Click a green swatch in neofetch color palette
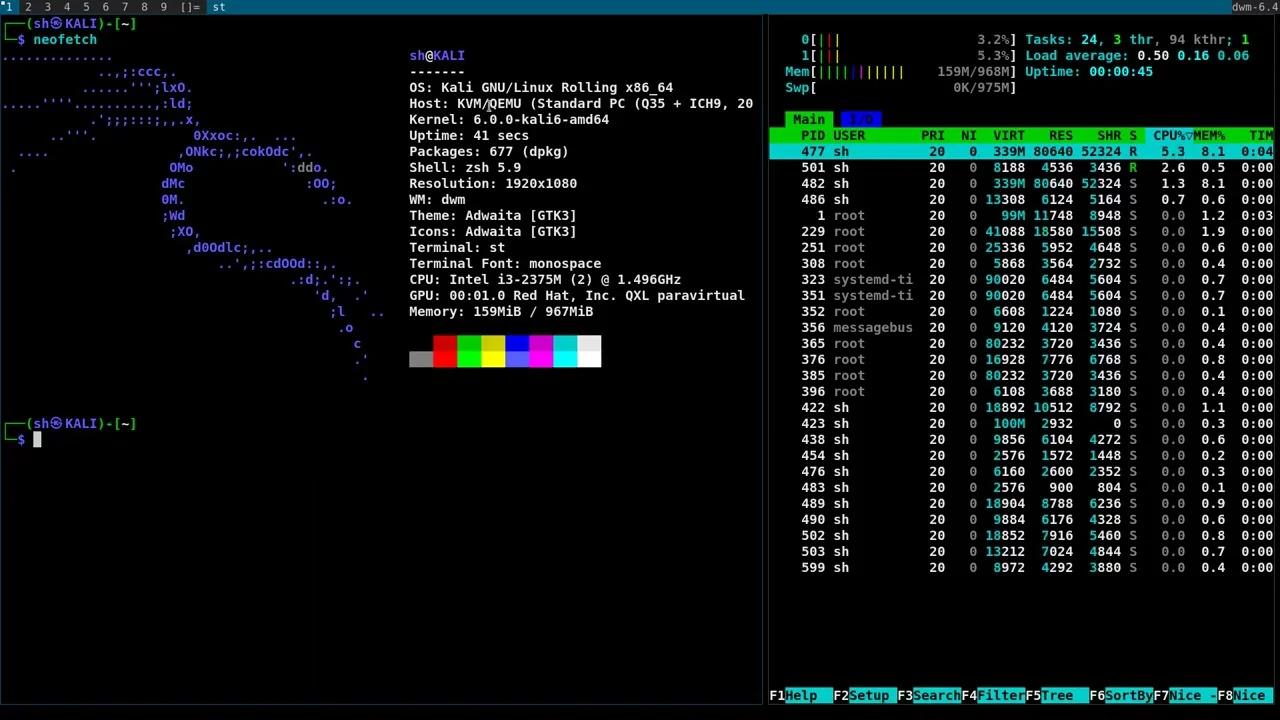The height and width of the screenshot is (720, 1280). point(470,352)
